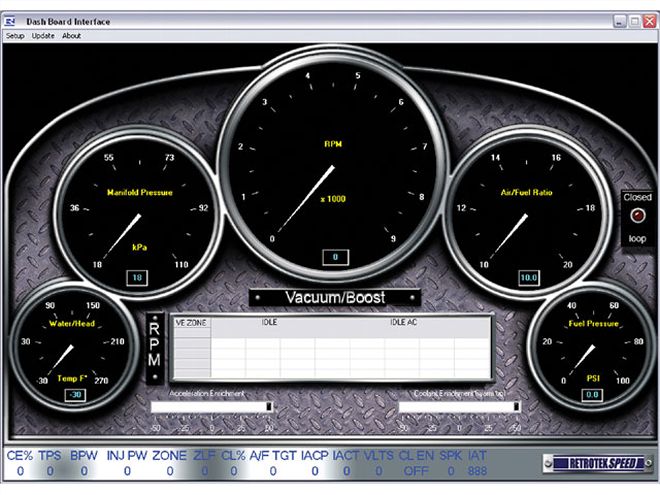Click the Manifold Pressure readout box
This screenshot has width=660, height=495.
(137, 278)
